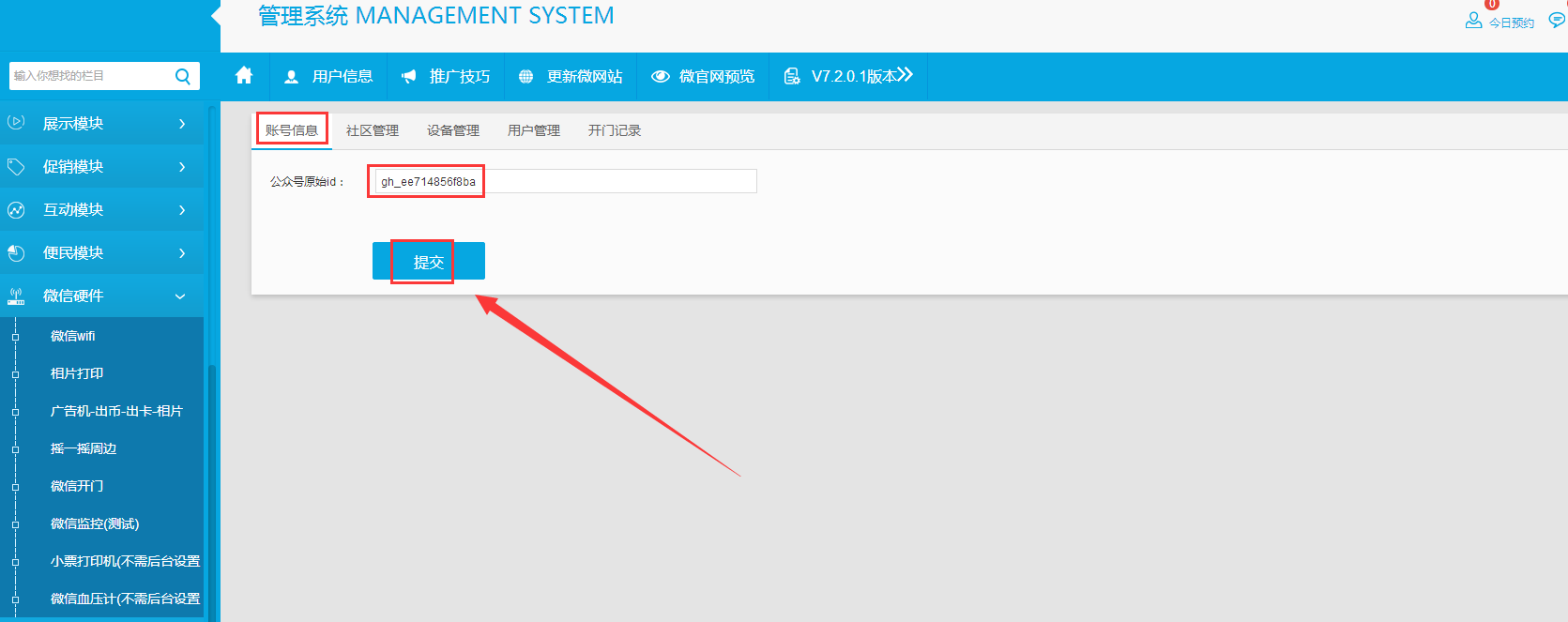Go to the 开门记录 tab
Image resolution: width=1568 pixels, height=622 pixels.
click(x=615, y=130)
